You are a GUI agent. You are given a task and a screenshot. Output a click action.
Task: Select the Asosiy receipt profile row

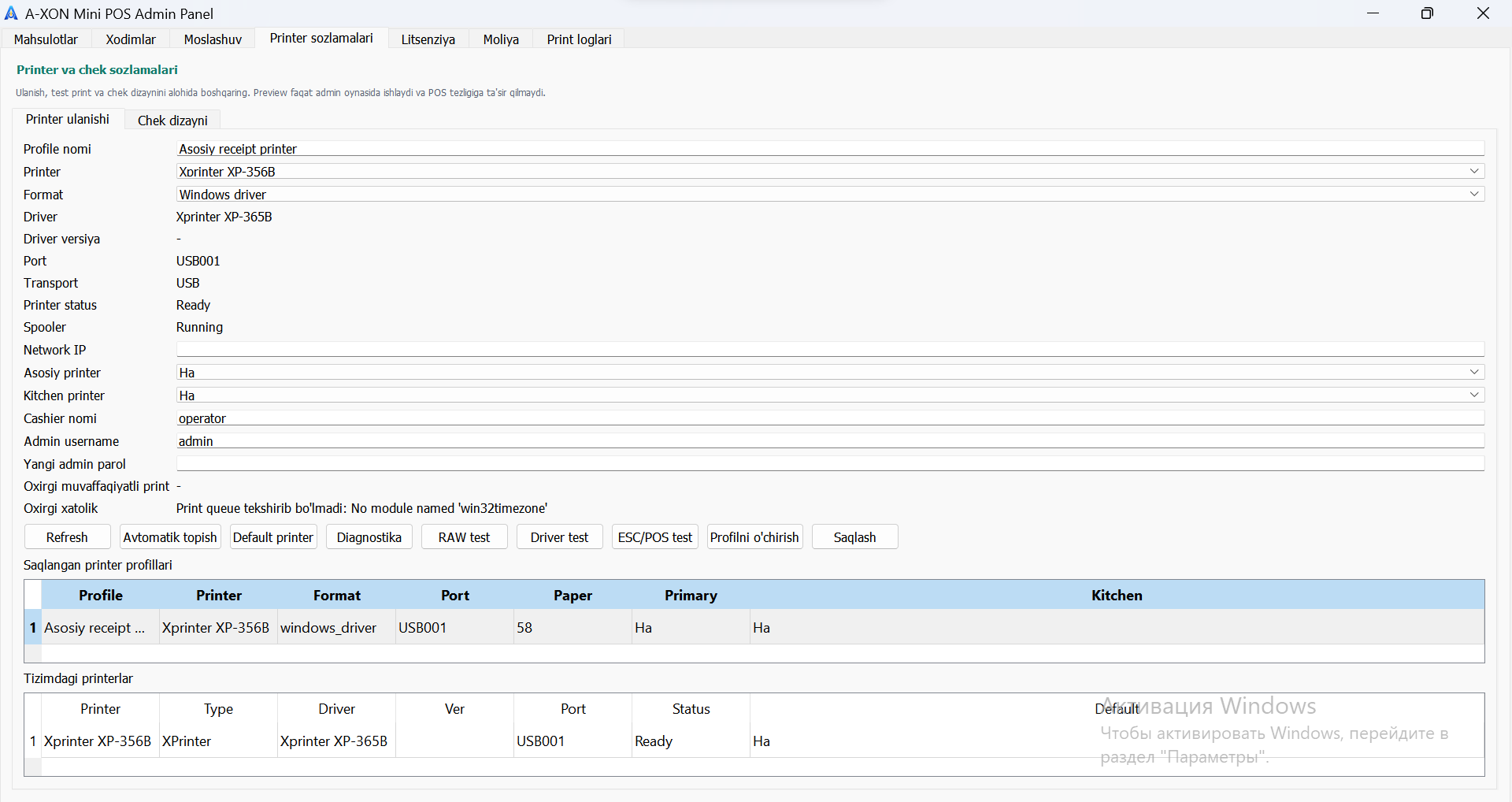94,628
